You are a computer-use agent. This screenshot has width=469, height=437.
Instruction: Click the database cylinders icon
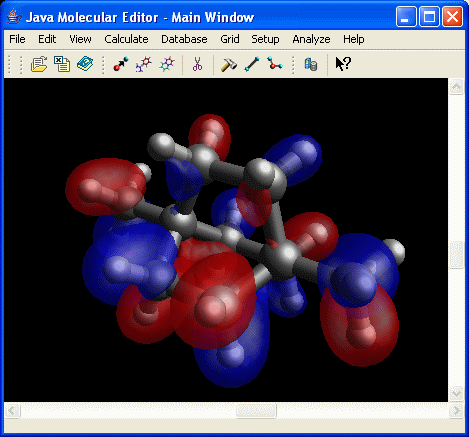311,64
